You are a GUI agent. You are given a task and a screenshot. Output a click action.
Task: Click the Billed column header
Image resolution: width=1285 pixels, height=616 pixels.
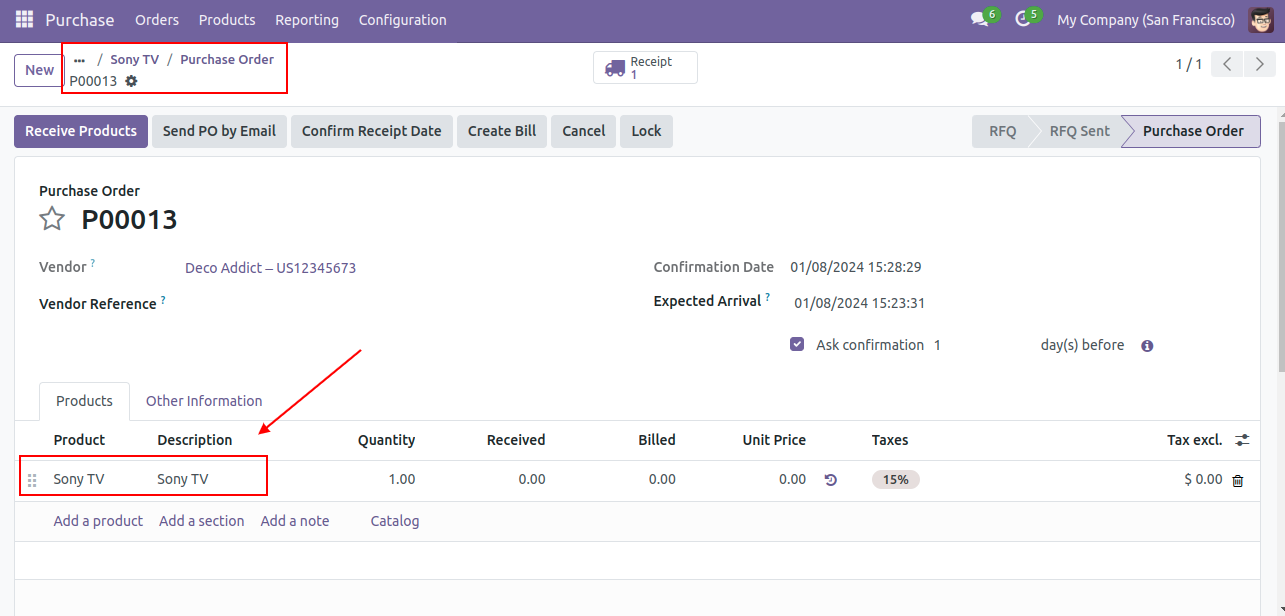click(x=657, y=440)
